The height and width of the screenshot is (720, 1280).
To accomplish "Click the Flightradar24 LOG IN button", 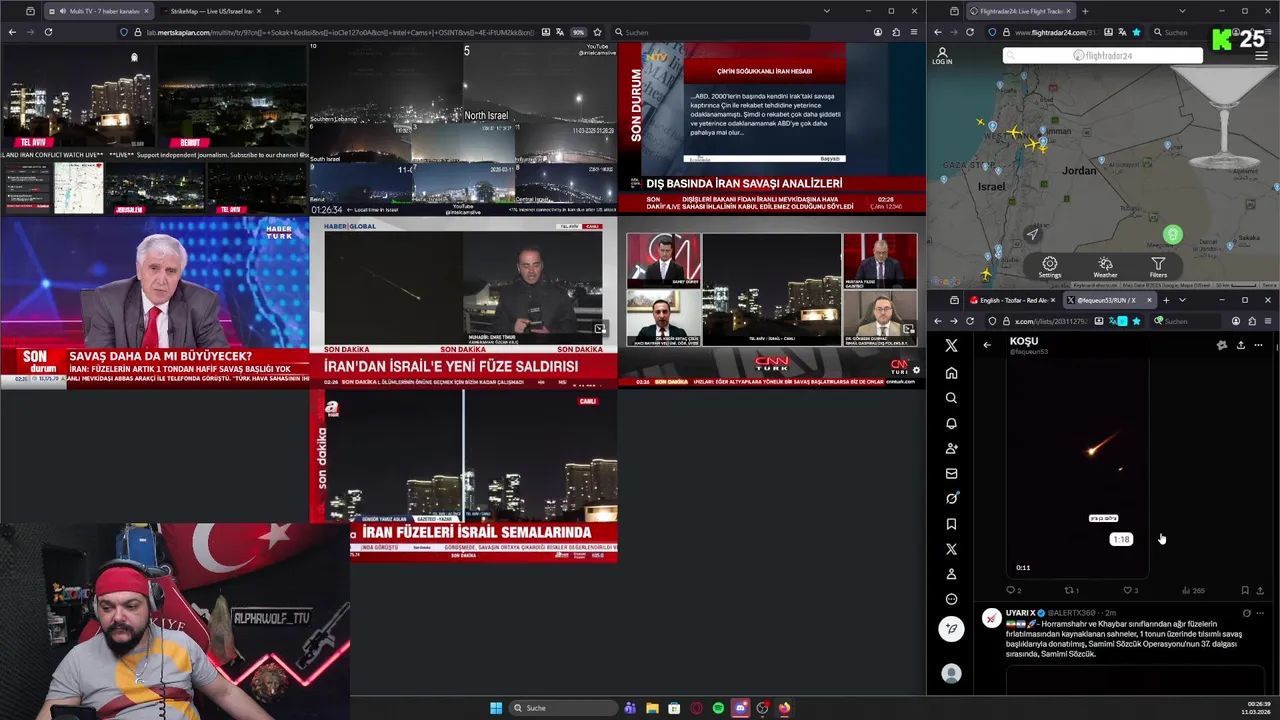I will [x=942, y=56].
